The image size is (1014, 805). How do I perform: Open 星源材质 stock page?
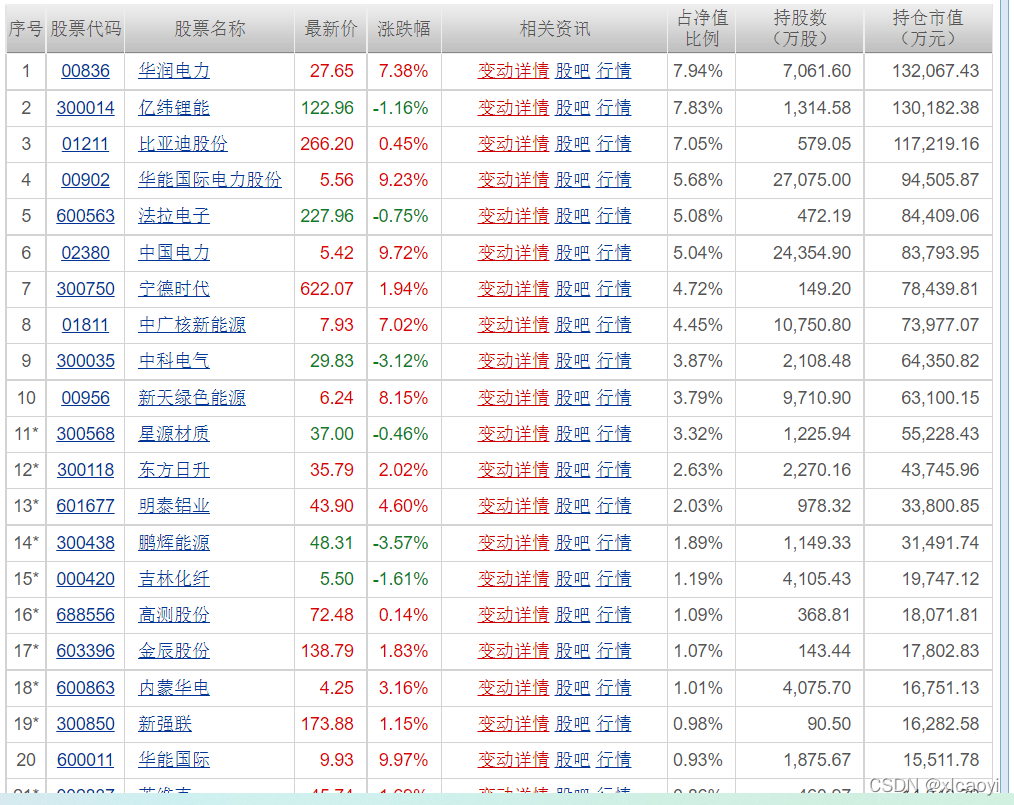[174, 434]
